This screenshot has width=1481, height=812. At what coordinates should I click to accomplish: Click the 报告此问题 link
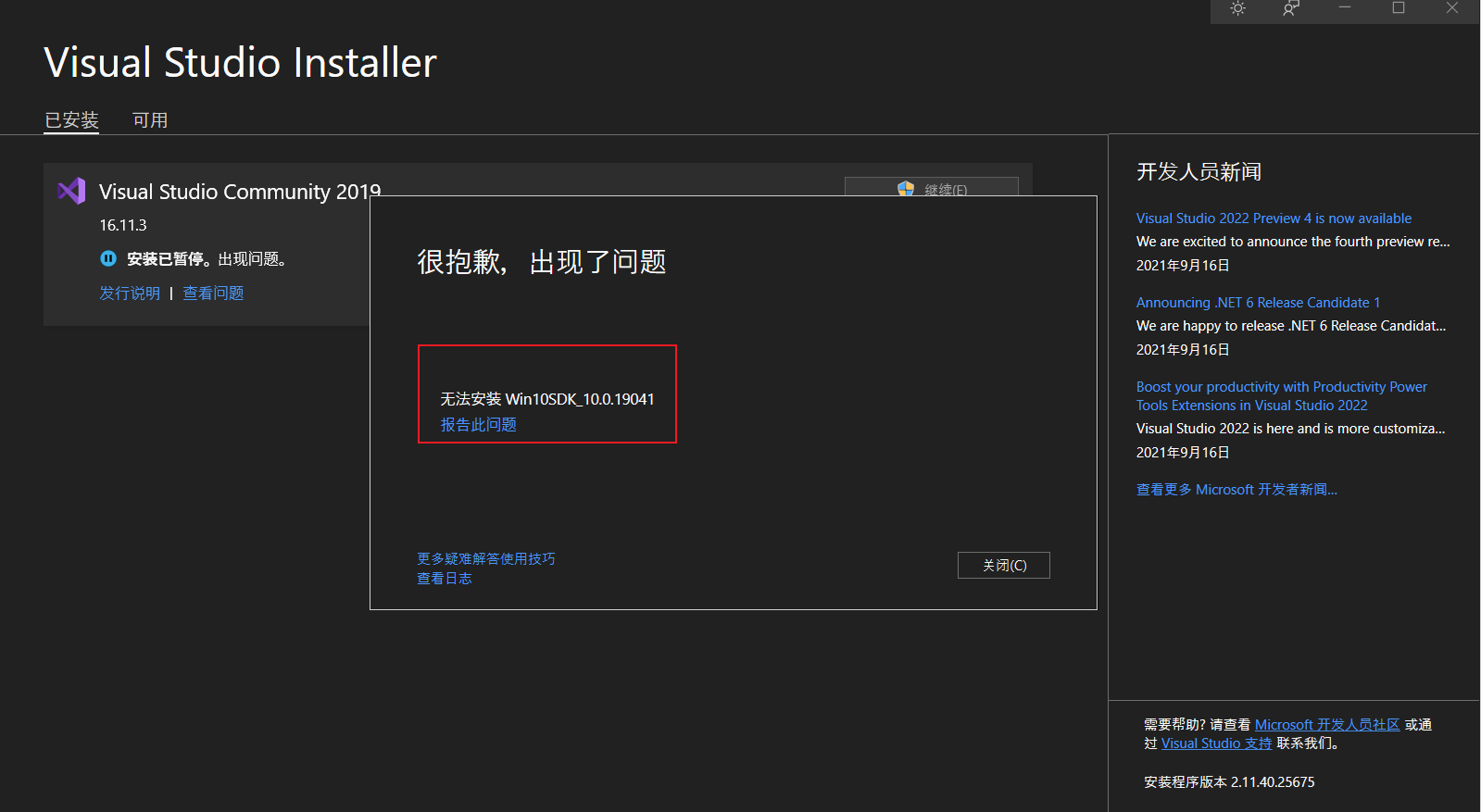pyautogui.click(x=478, y=424)
